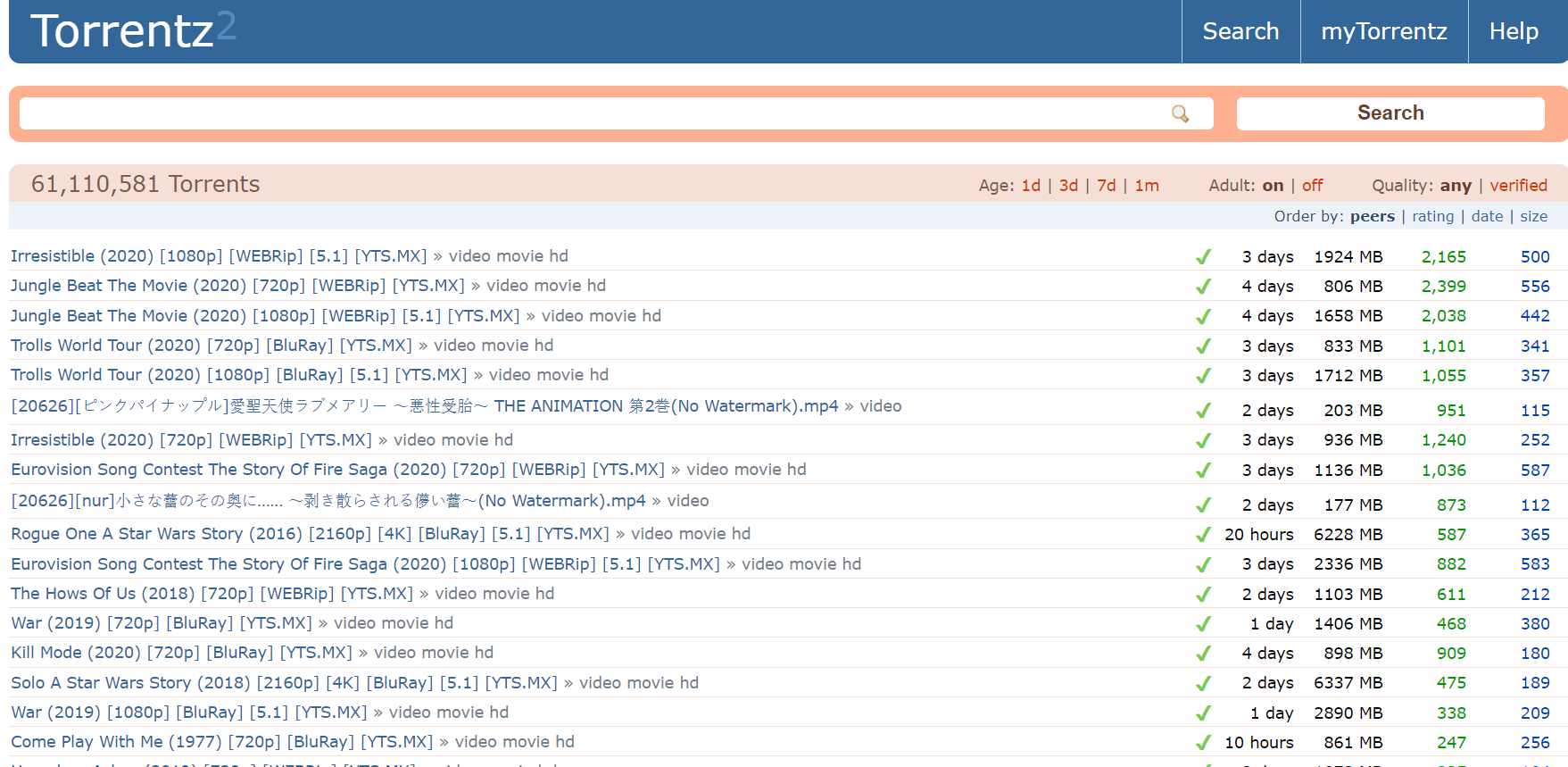Open THE ANIMATION (No Watermark).mp4 link
1568x767 pixels.
click(425, 406)
